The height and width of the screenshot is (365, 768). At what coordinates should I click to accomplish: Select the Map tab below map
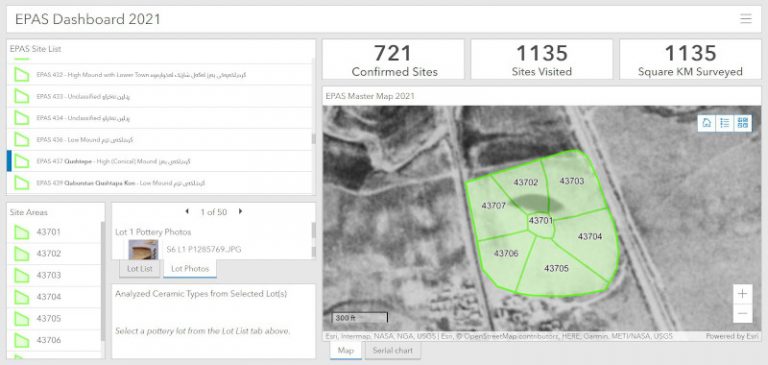pos(346,351)
